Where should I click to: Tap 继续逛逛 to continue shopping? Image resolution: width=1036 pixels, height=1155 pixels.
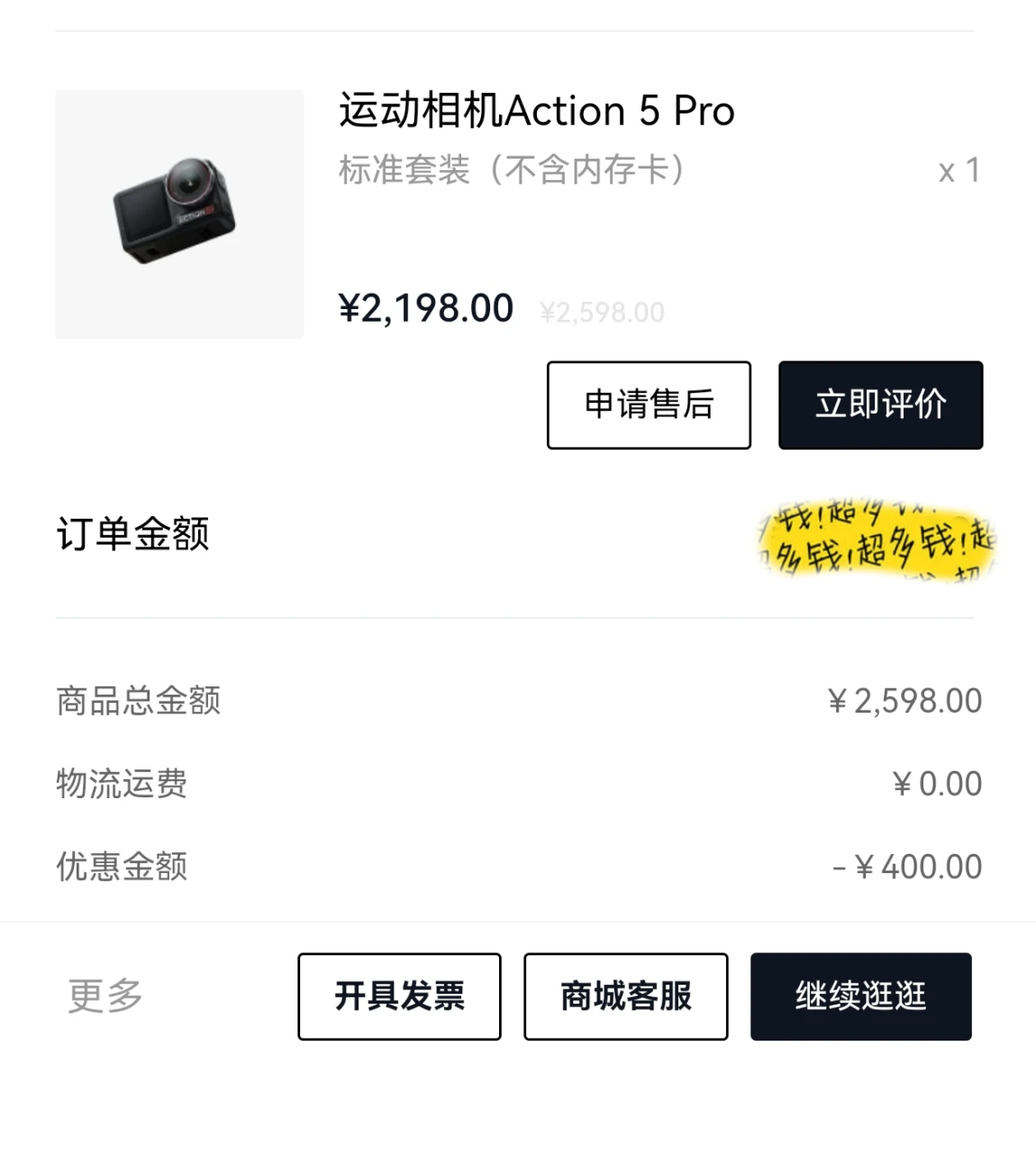pyautogui.click(x=860, y=996)
